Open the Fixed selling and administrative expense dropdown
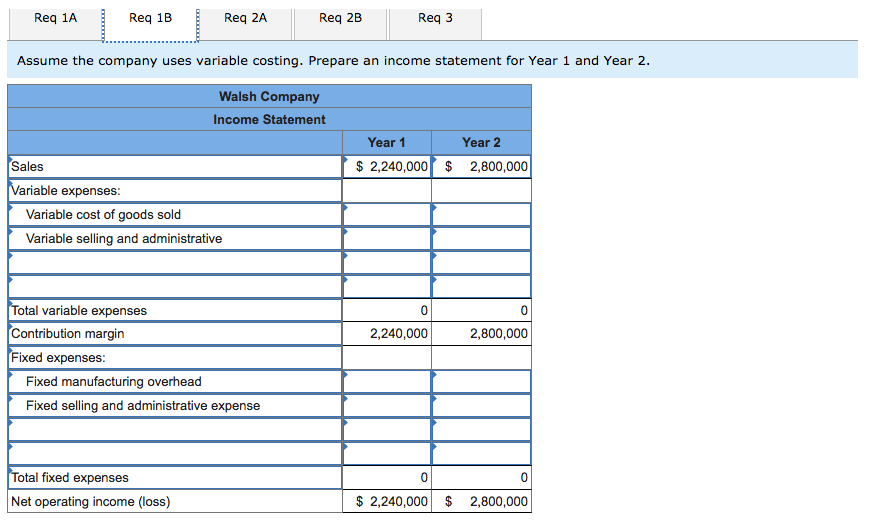Viewport: 872px width, 520px height. tap(175, 405)
